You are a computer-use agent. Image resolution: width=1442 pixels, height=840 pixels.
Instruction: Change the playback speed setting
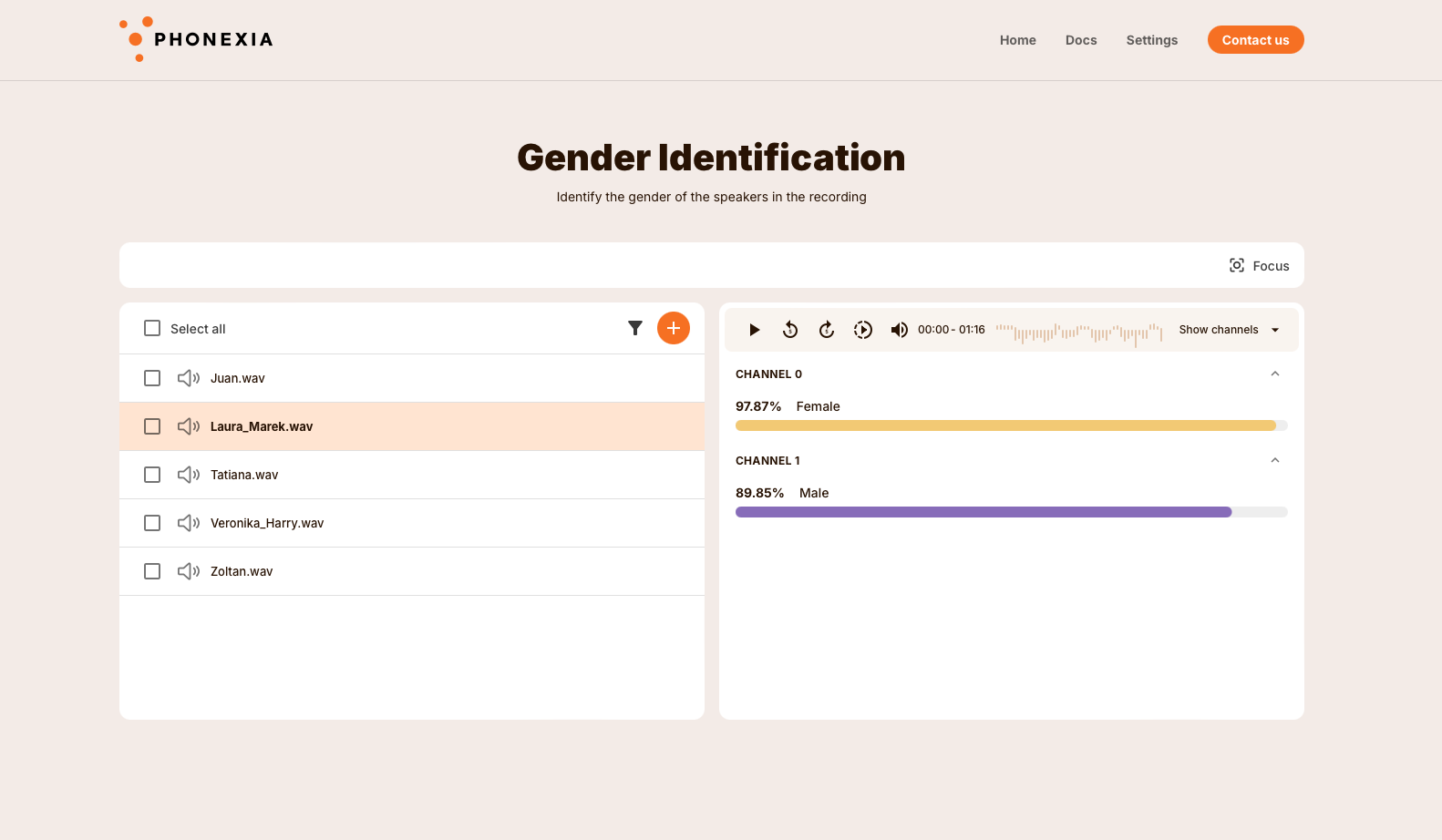[863, 330]
